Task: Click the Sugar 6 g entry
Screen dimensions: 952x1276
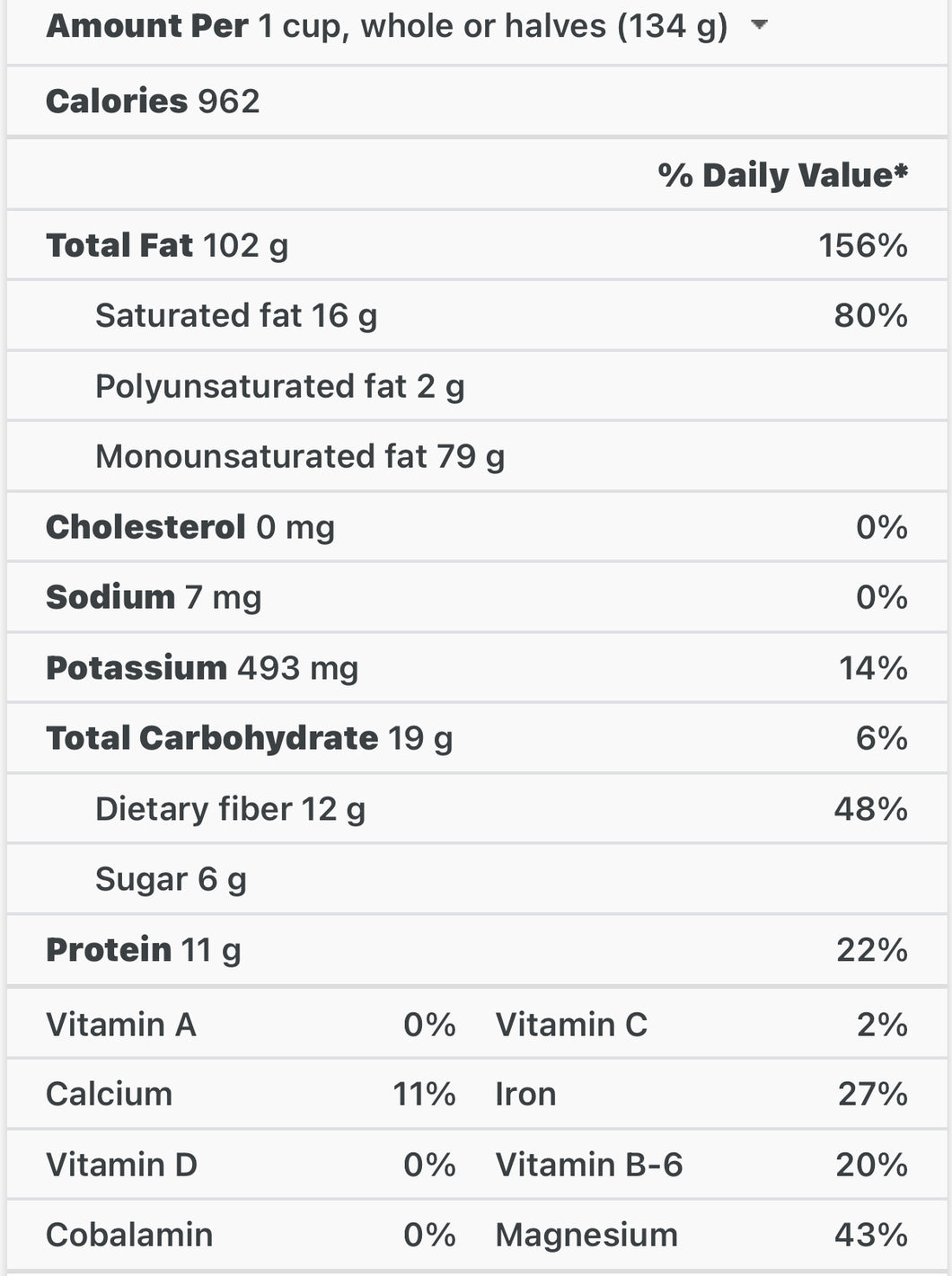Action: click(x=477, y=879)
